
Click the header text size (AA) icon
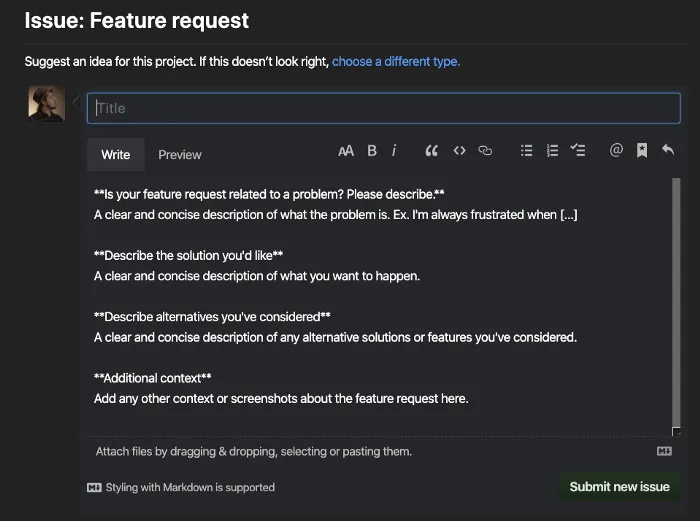pyautogui.click(x=346, y=151)
